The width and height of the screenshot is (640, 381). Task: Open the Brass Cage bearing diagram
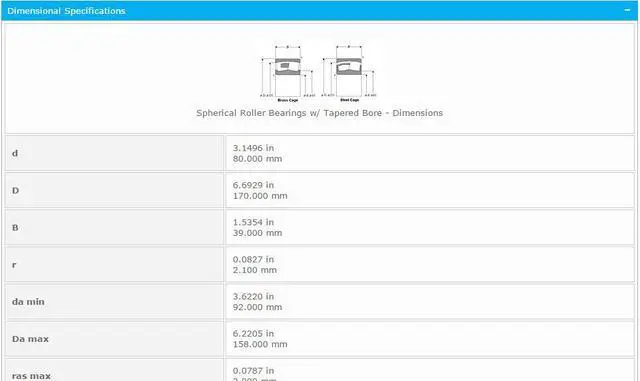(x=288, y=74)
